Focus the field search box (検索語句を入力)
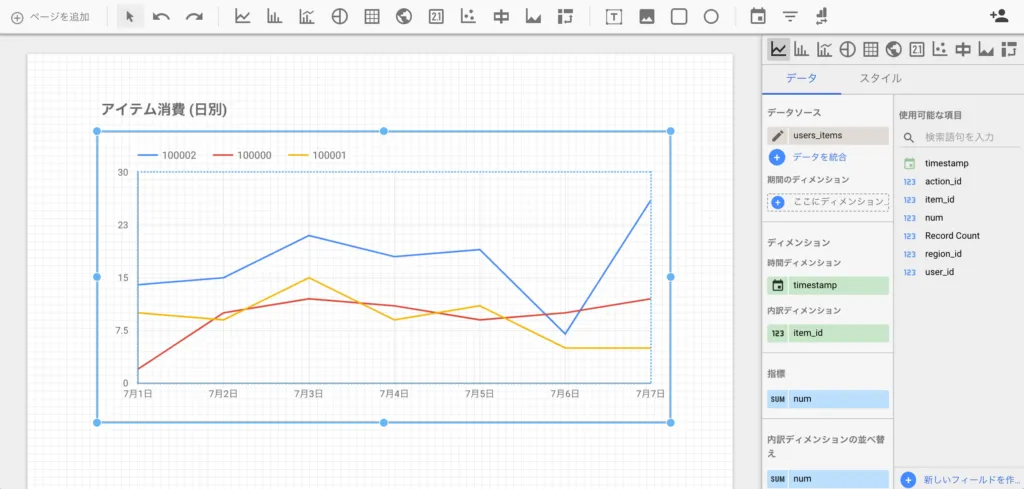Image resolution: width=1024 pixels, height=489 pixels. point(960,137)
